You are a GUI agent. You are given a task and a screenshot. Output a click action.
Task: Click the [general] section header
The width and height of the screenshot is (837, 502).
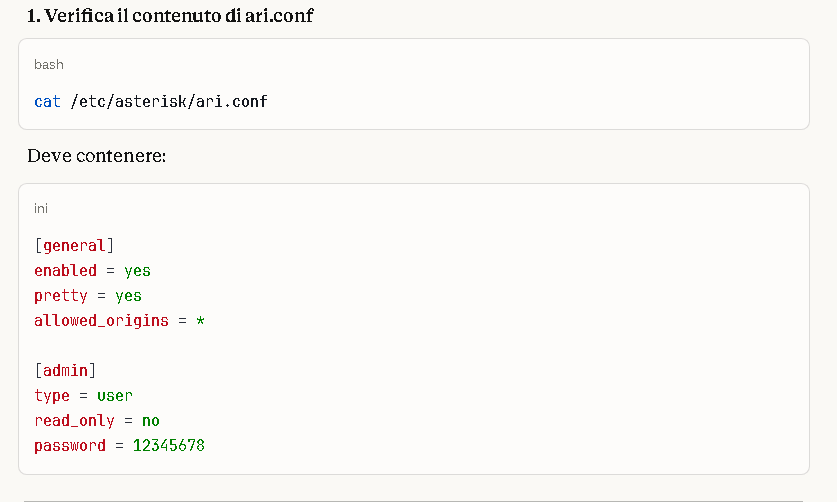(74, 245)
